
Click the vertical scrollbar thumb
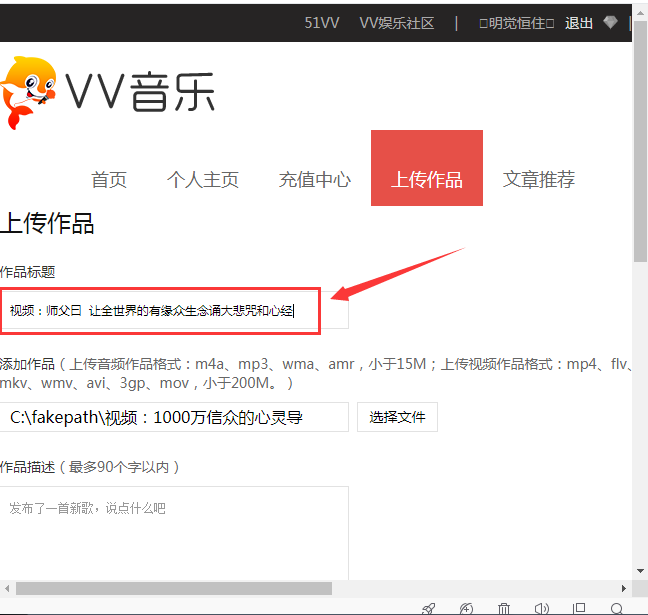640,141
